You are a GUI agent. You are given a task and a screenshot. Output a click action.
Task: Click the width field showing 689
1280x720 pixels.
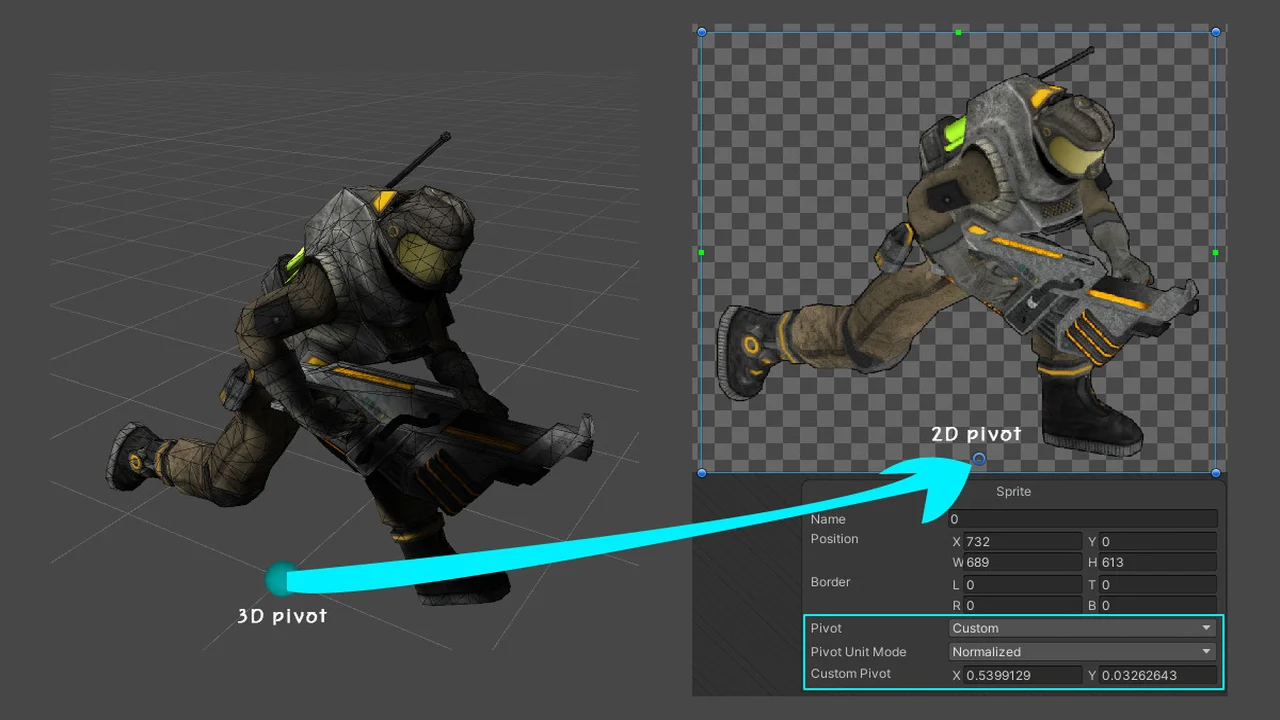[1022, 562]
